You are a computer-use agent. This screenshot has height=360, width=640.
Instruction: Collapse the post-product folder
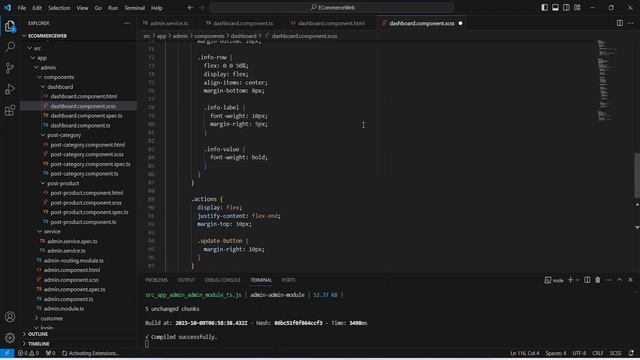coord(63,183)
